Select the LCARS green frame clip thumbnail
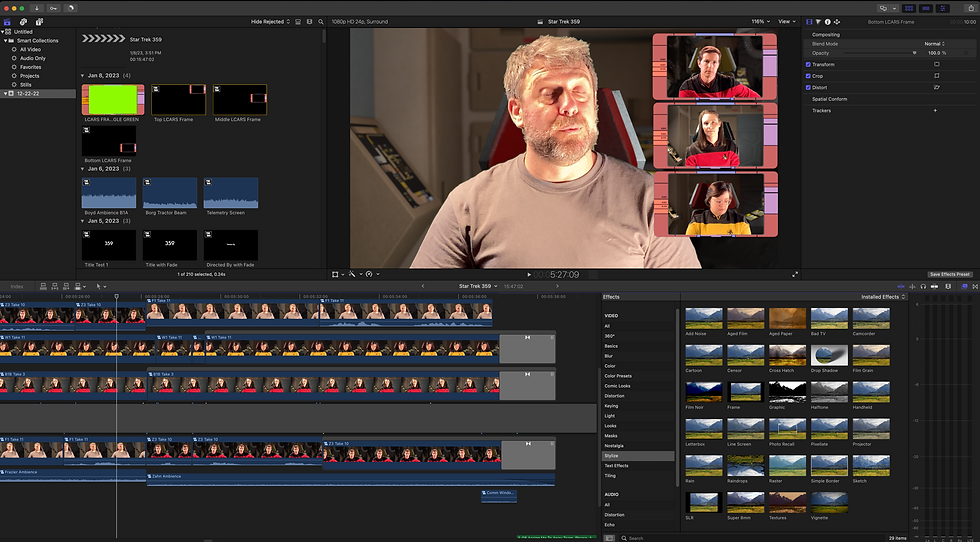The height and width of the screenshot is (542, 980). click(x=113, y=99)
